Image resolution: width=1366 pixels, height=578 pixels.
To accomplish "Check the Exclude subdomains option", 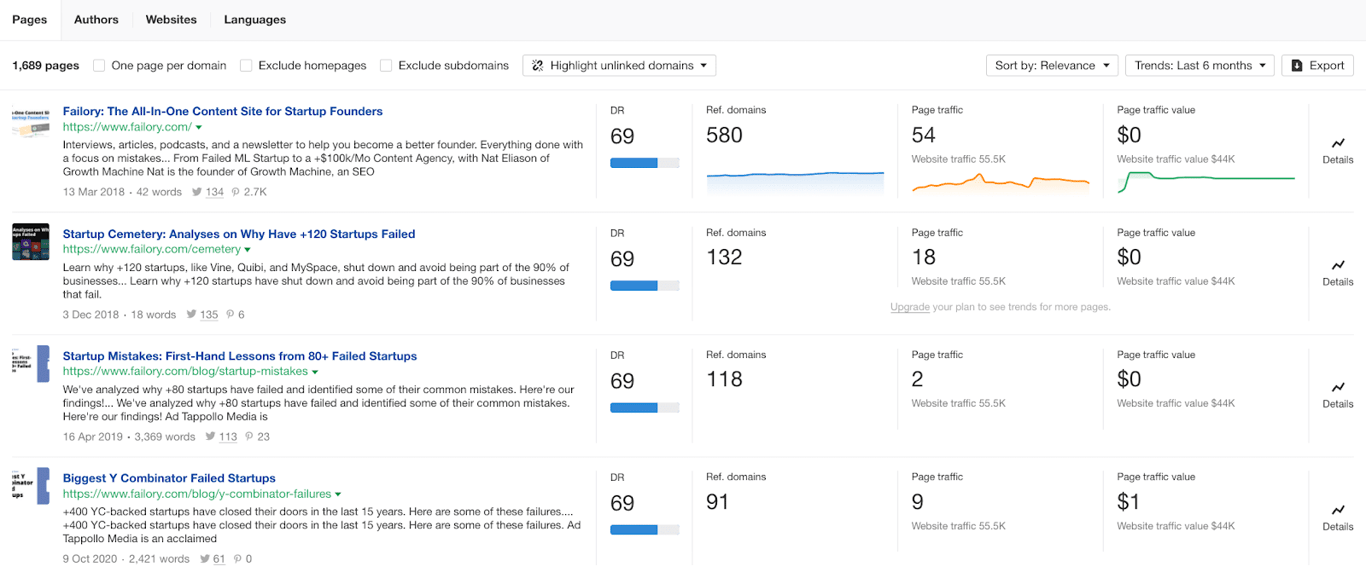I will pos(386,66).
